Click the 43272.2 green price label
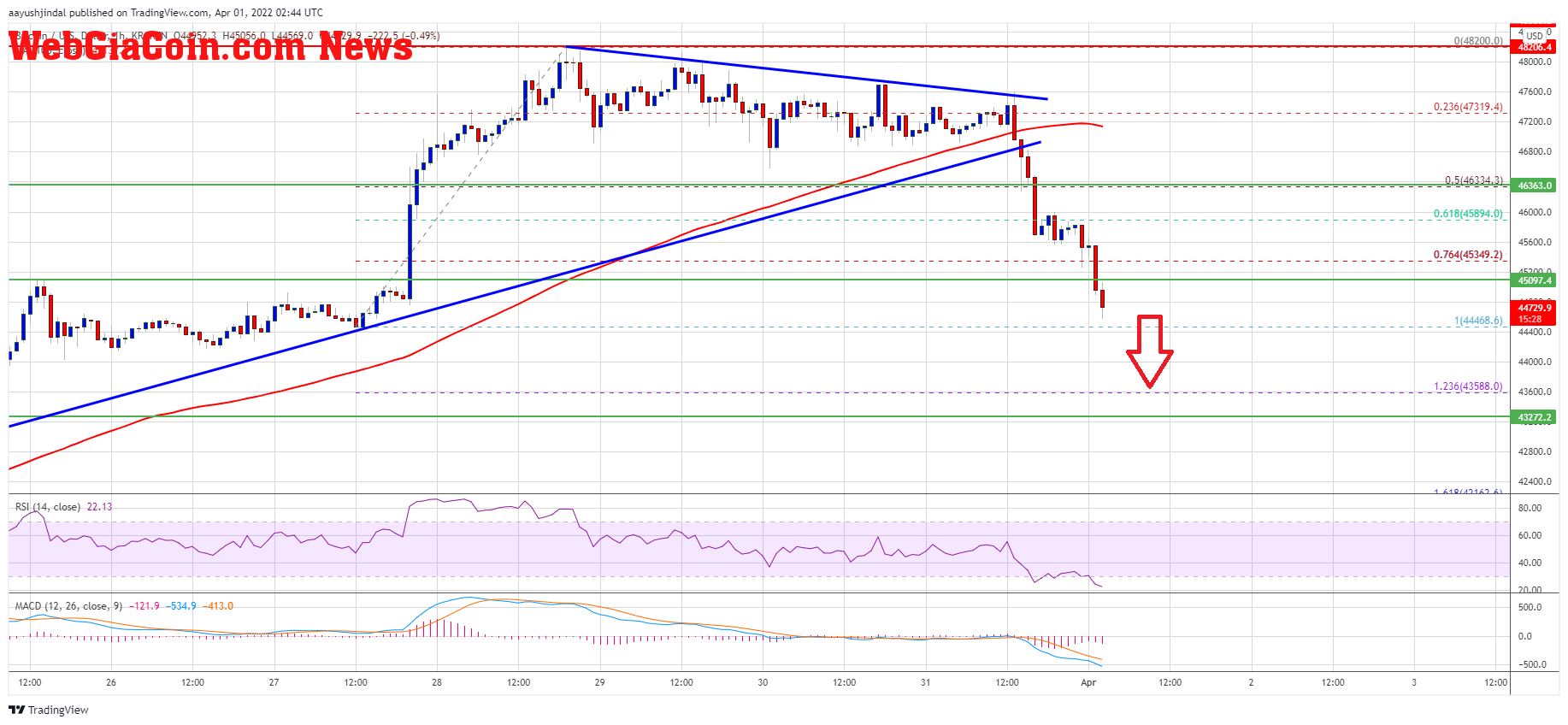1568x725 pixels. pyautogui.click(x=1535, y=417)
